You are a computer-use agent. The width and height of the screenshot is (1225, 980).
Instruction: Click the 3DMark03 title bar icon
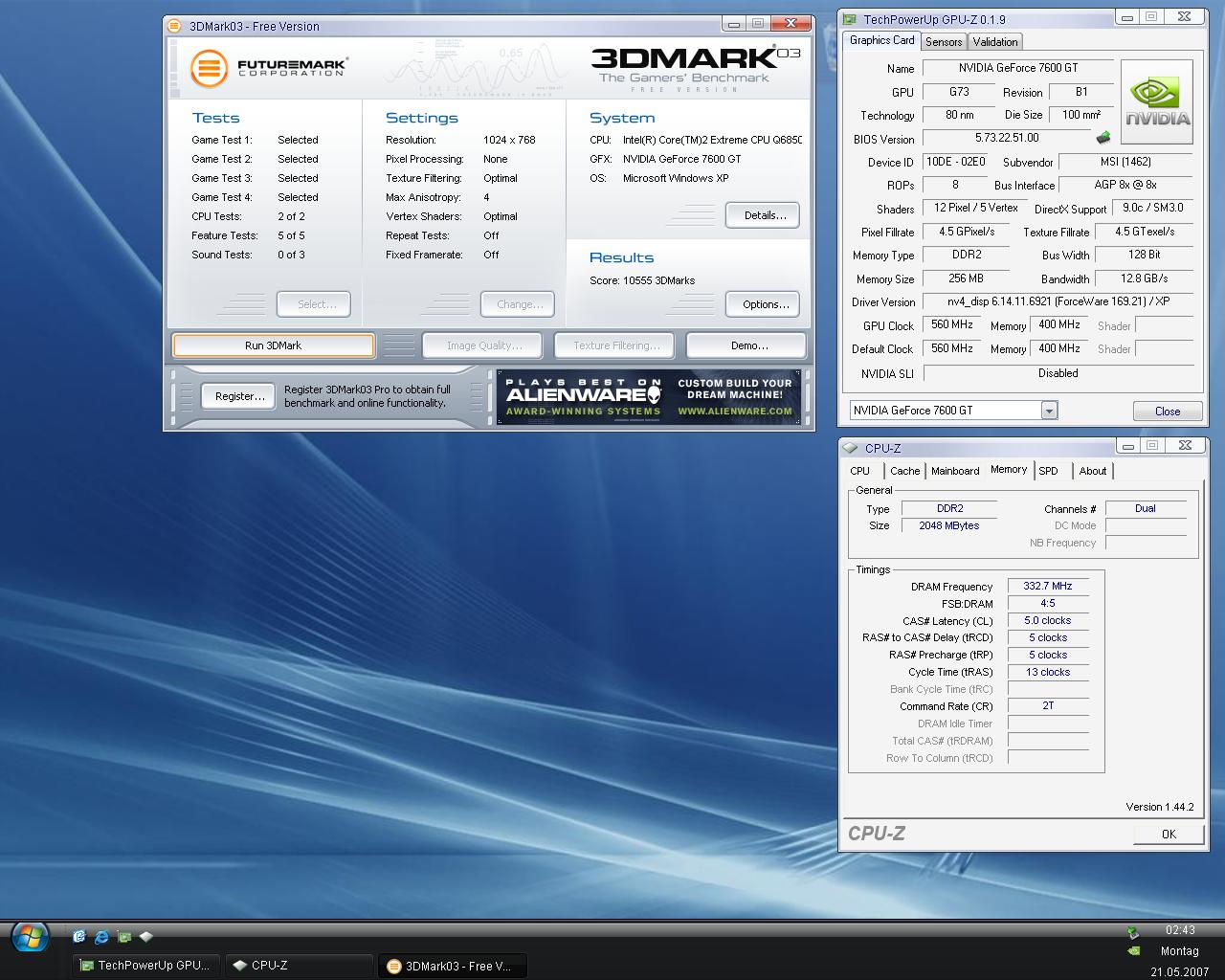click(175, 26)
